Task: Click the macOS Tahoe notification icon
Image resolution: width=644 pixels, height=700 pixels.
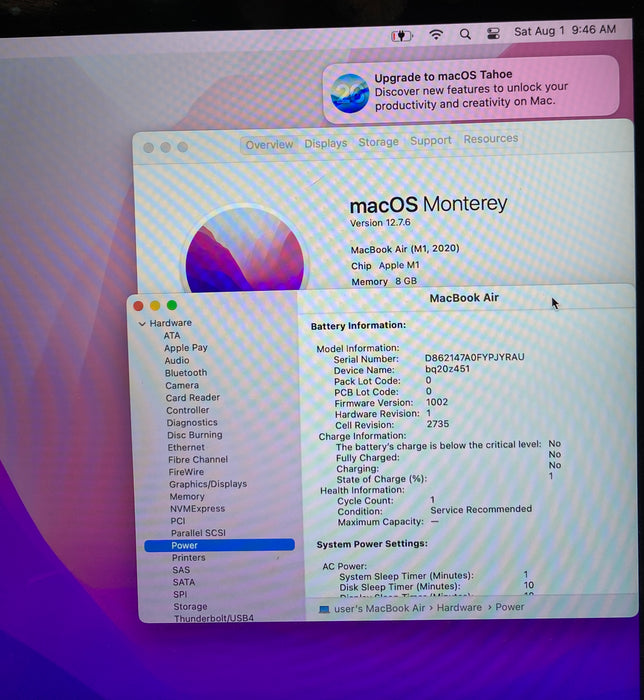Action: point(349,93)
